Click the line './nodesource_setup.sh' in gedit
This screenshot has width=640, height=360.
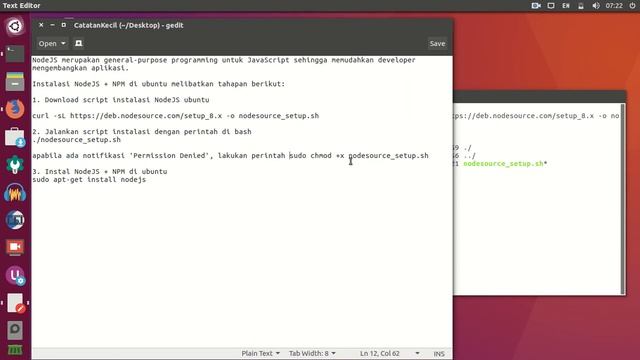pyautogui.click(x=76, y=140)
